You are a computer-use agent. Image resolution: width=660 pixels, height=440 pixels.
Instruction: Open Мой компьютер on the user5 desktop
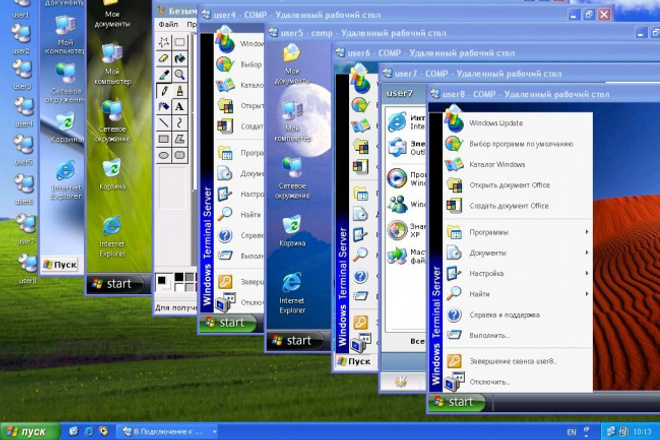click(x=292, y=121)
